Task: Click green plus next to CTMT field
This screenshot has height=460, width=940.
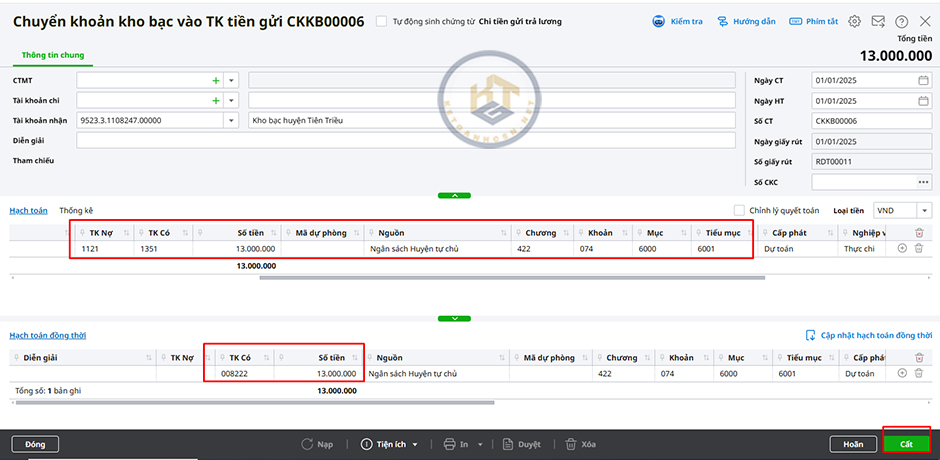Action: point(215,80)
